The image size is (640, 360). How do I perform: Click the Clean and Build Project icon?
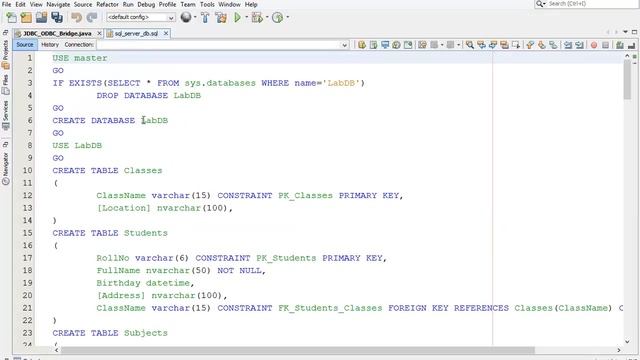point(221,18)
